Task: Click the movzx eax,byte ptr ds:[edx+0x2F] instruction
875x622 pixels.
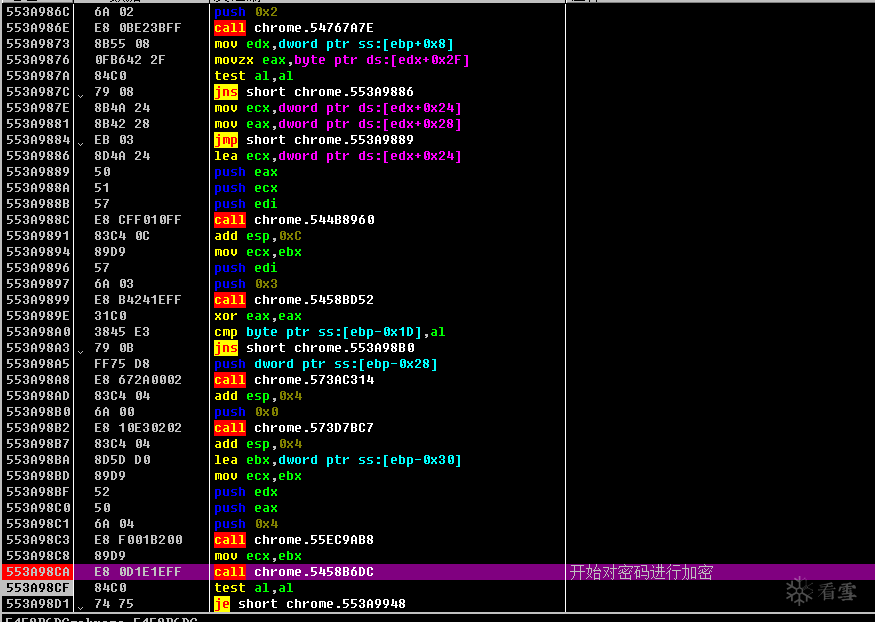Action: pyautogui.click(x=342, y=60)
